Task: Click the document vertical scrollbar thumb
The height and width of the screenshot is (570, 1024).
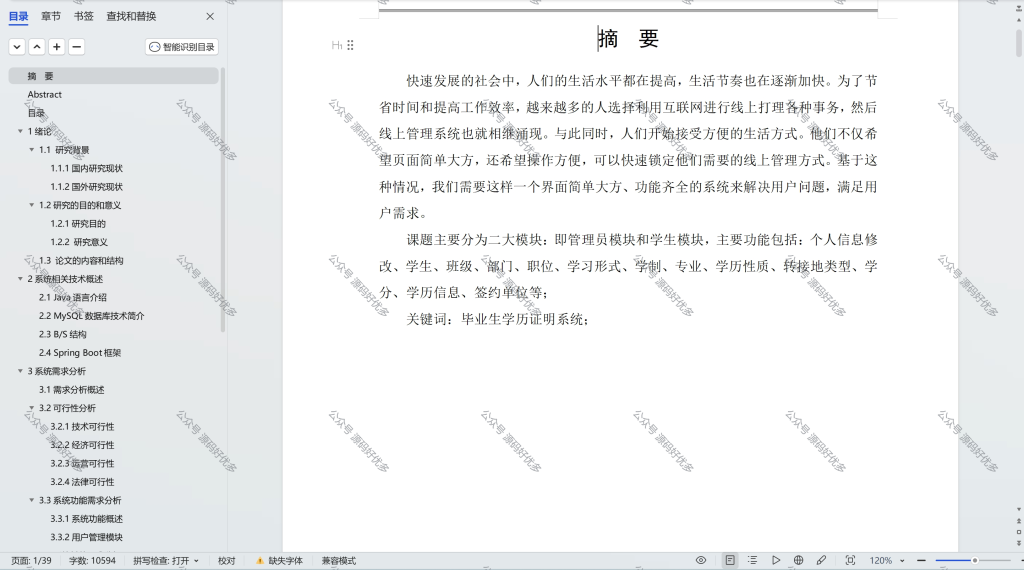Action: pyautogui.click(x=1019, y=42)
